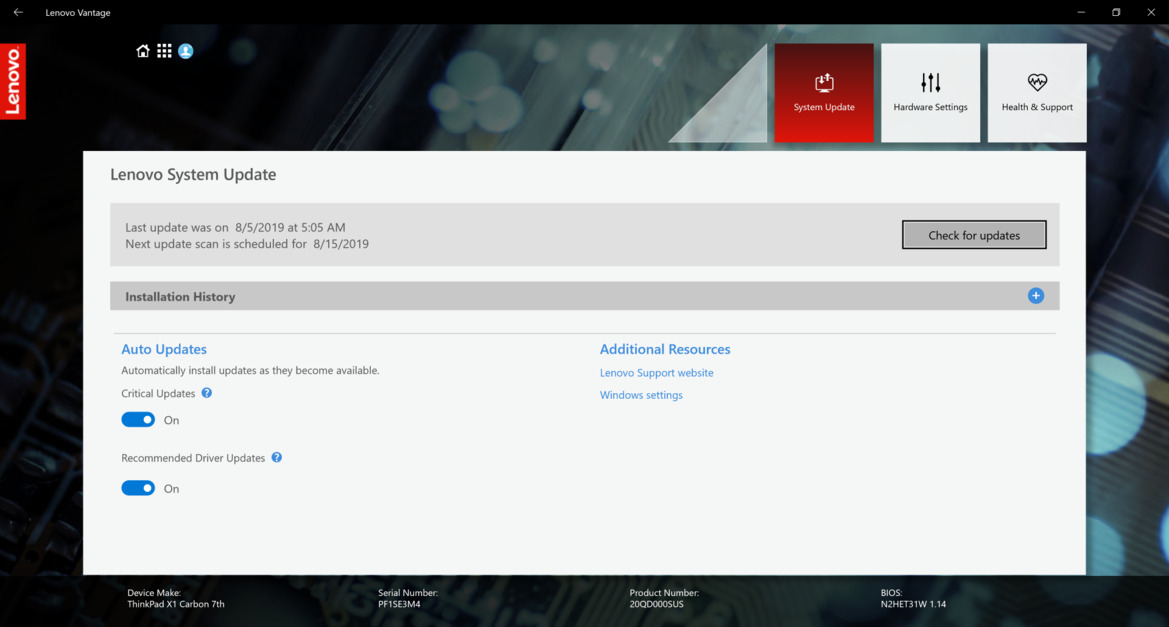Expand Installation History with plus icon

click(1036, 296)
